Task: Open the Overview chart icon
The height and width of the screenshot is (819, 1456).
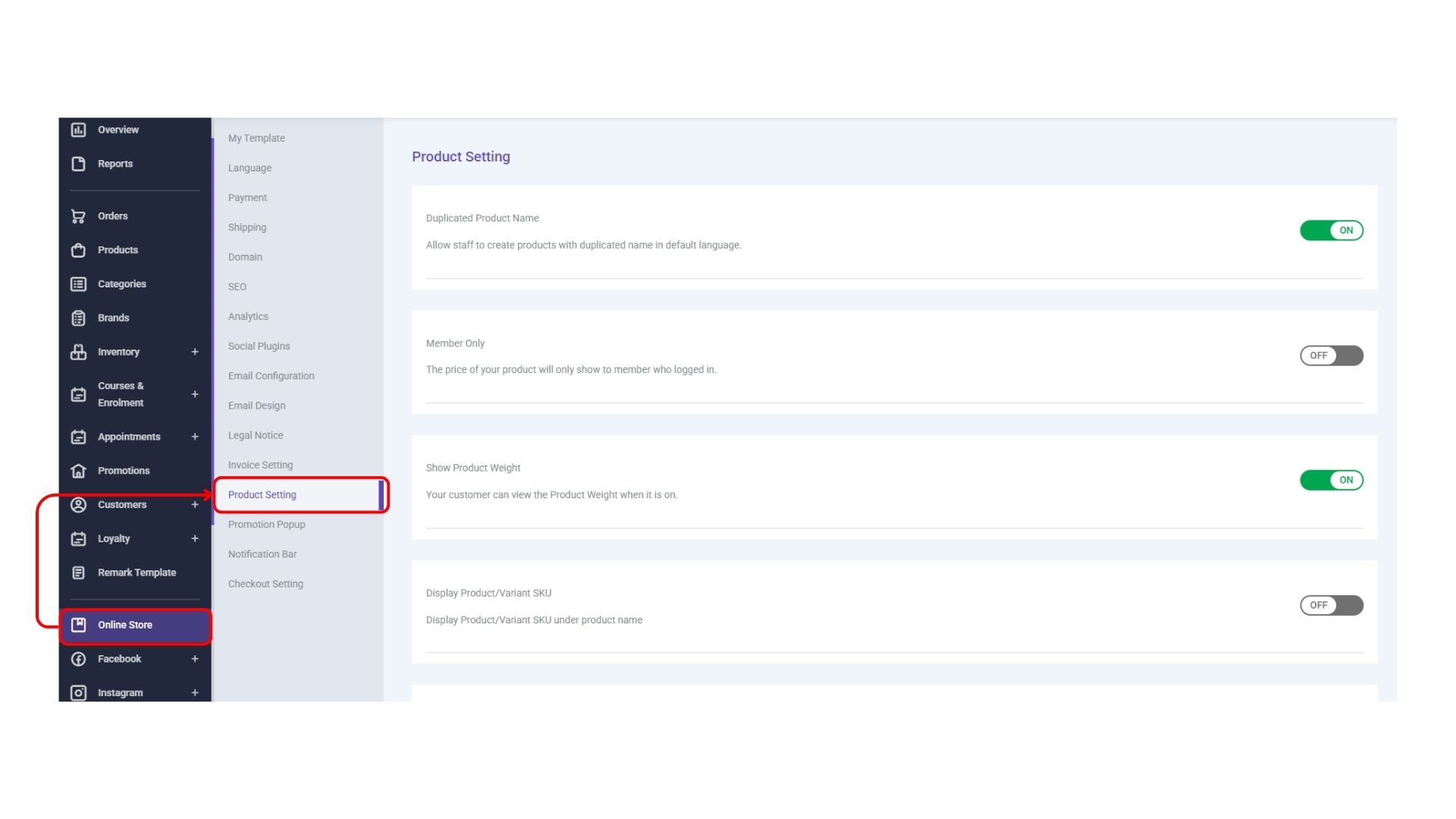Action: (x=78, y=130)
